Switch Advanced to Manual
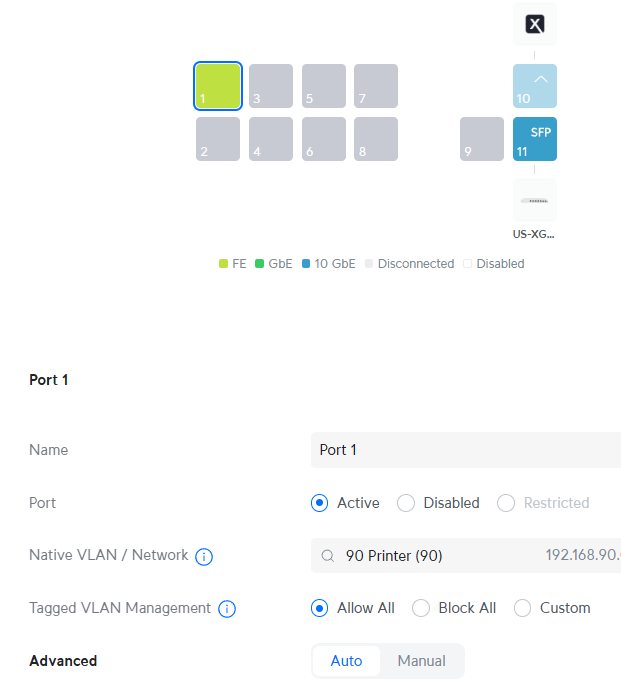 (x=421, y=661)
